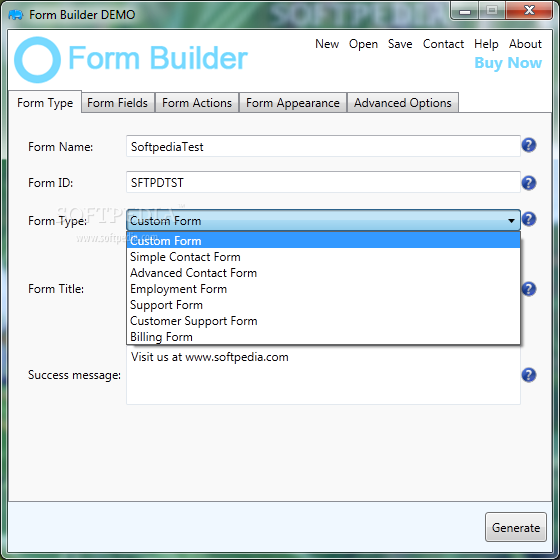Click Open in the top menu
This screenshot has height=560, width=560.
[x=363, y=44]
